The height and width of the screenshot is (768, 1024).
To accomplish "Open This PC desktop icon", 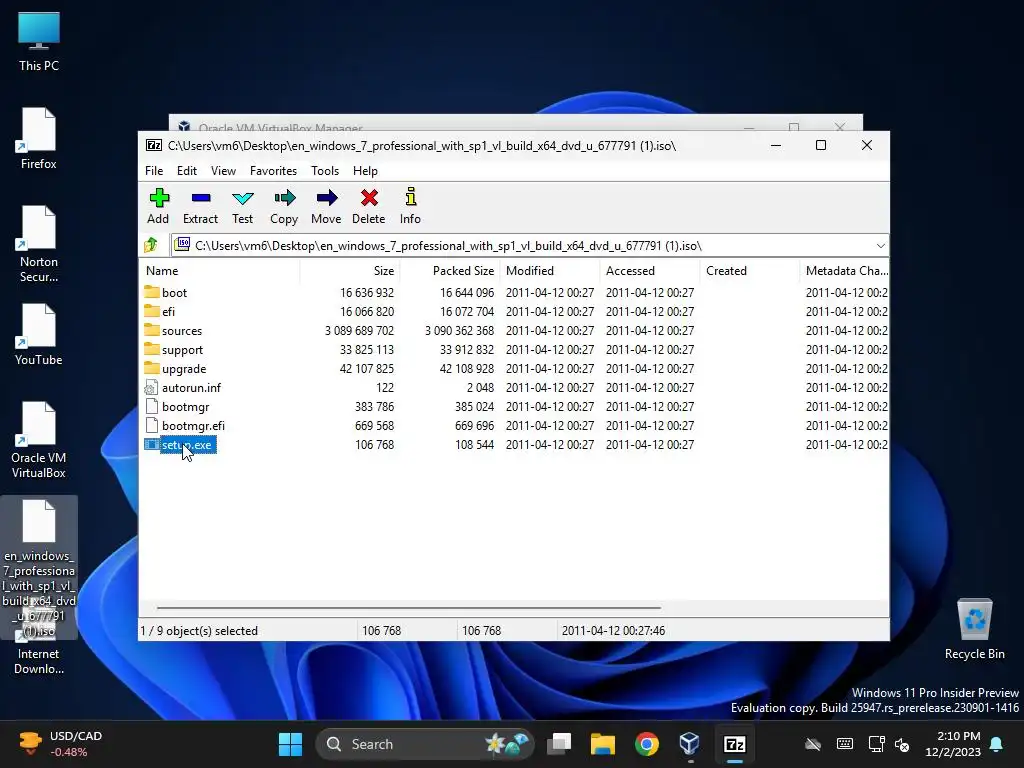I will (39, 40).
